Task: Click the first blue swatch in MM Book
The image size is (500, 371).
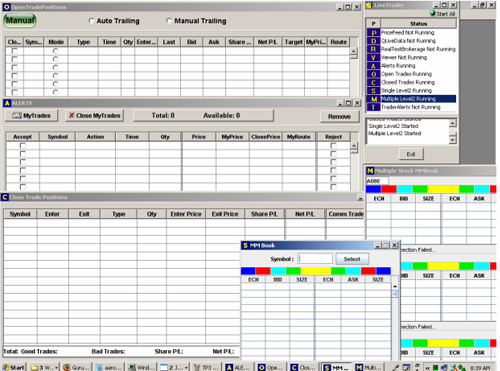Action: [x=248, y=271]
